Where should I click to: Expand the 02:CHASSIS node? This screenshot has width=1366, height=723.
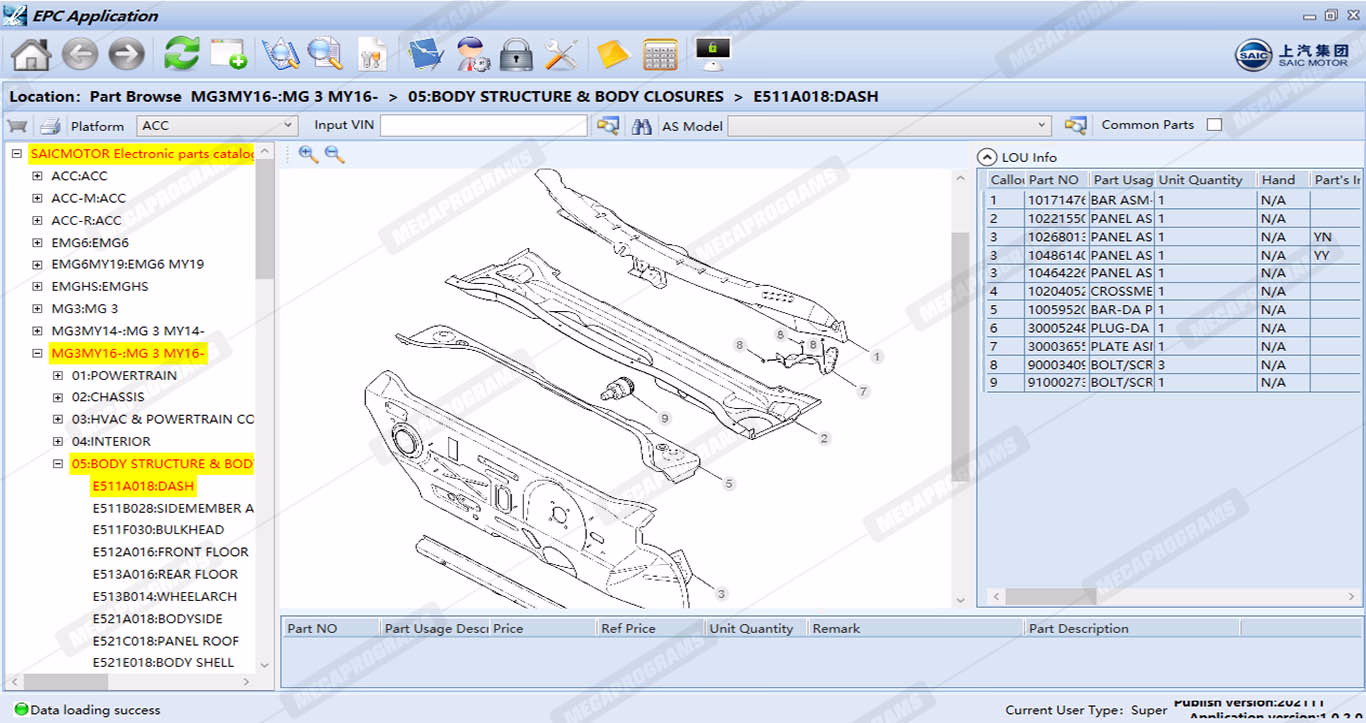pyautogui.click(x=57, y=397)
